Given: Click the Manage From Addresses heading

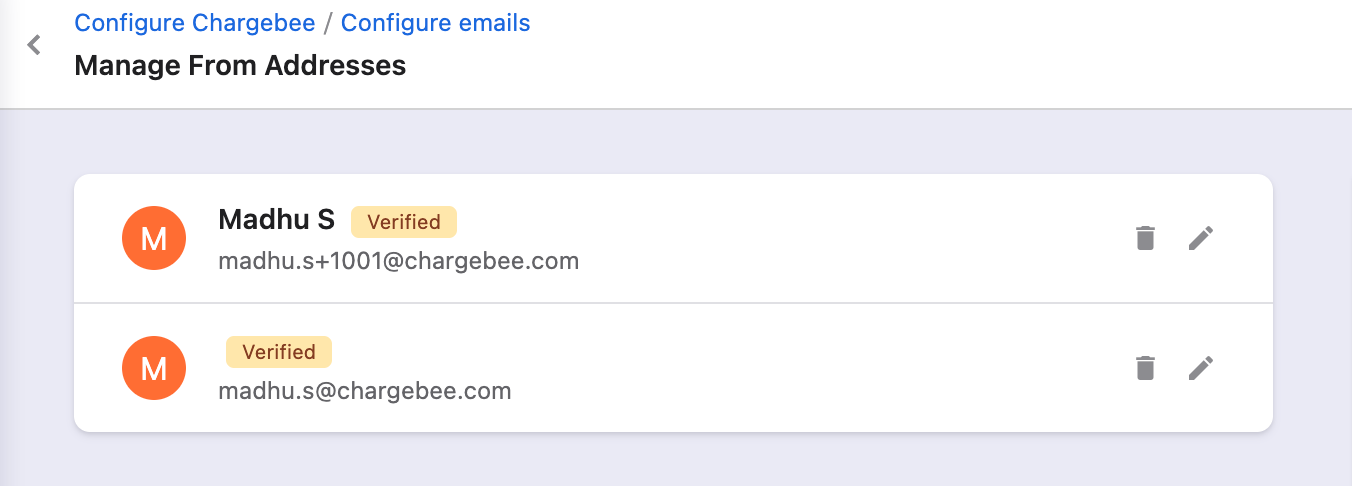Looking at the screenshot, I should click(240, 66).
